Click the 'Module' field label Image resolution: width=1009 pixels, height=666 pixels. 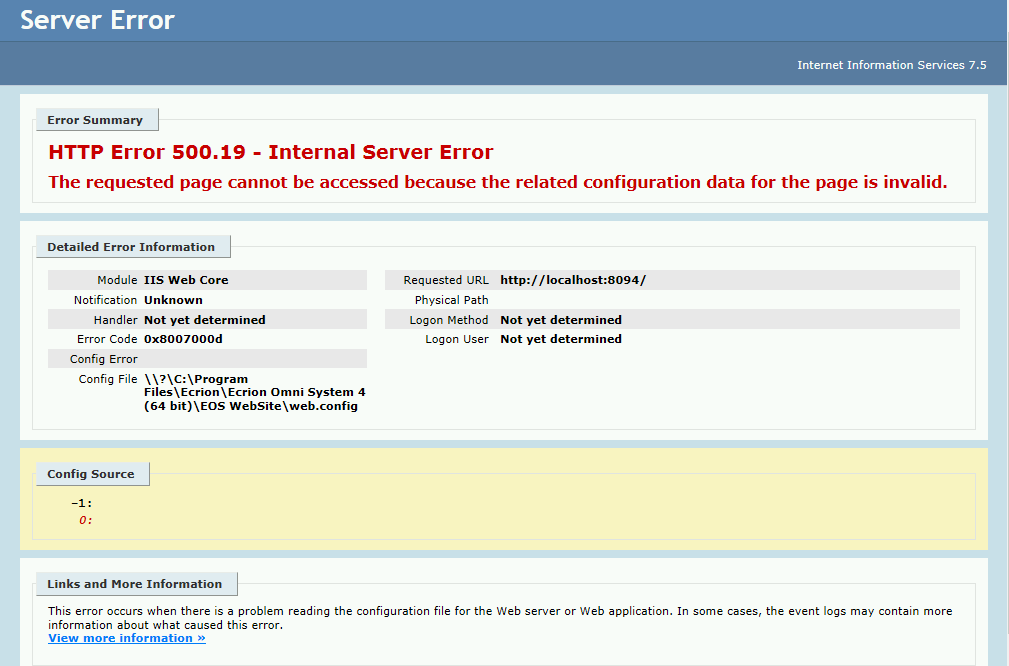point(117,280)
